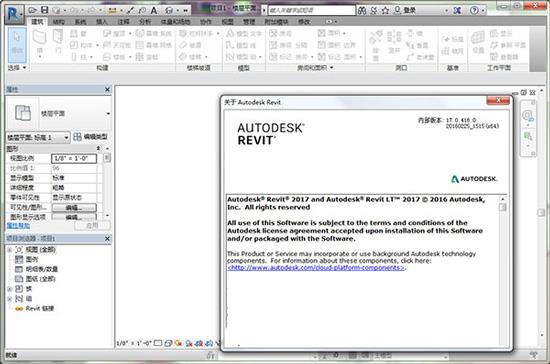Expand the Rooms and Areas panel dropdown arrow

pos(331,68)
